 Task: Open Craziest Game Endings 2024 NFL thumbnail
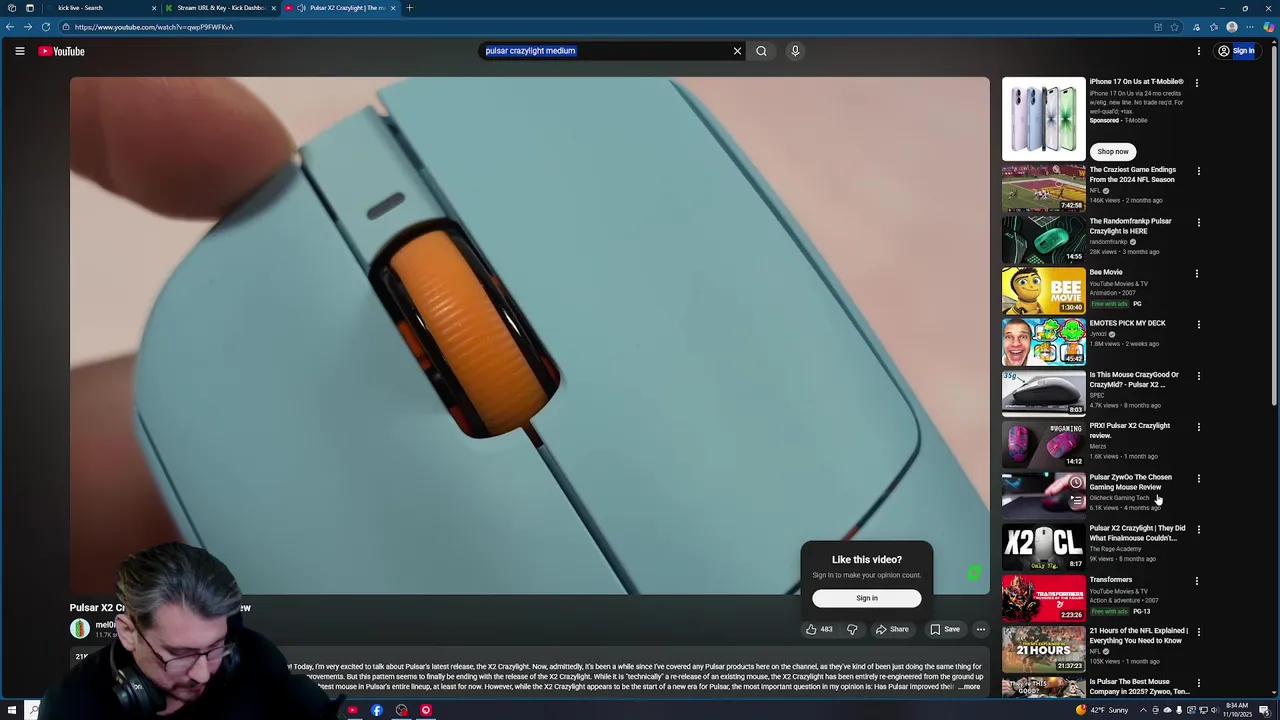pos(1043,188)
